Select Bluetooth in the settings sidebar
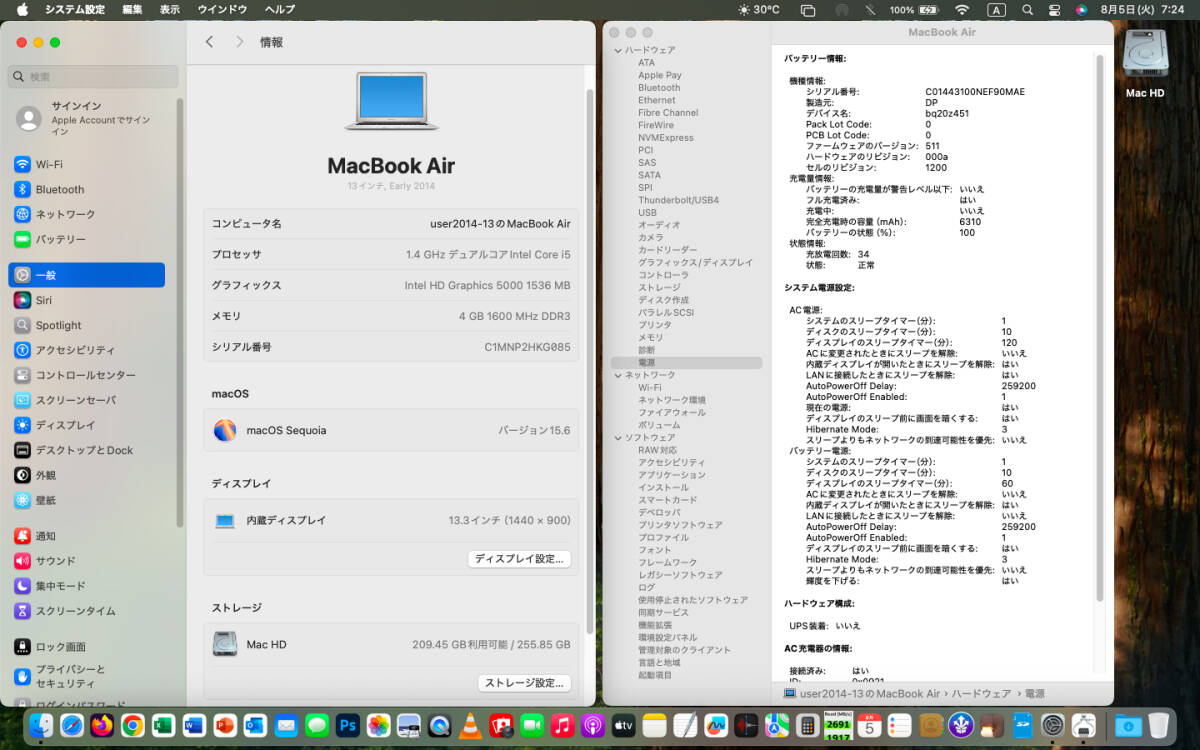The image size is (1200, 750). pos(60,189)
